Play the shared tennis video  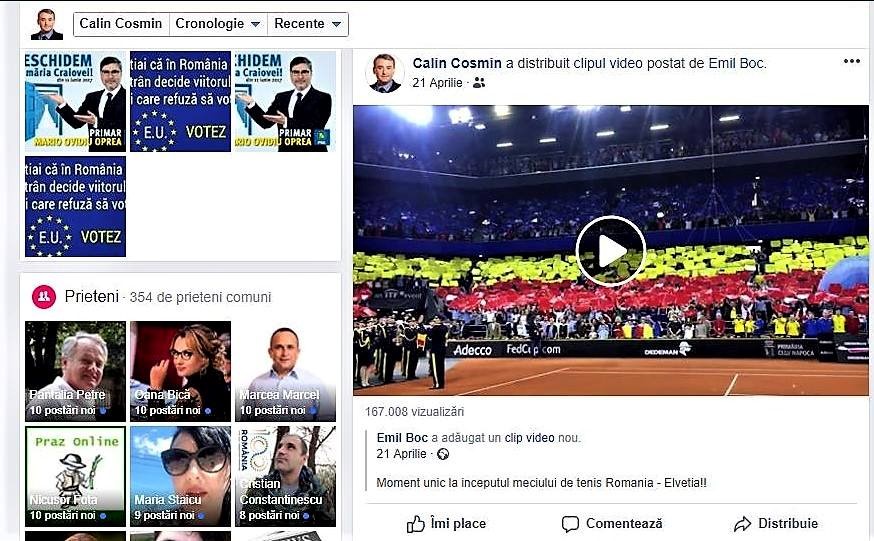click(x=610, y=251)
